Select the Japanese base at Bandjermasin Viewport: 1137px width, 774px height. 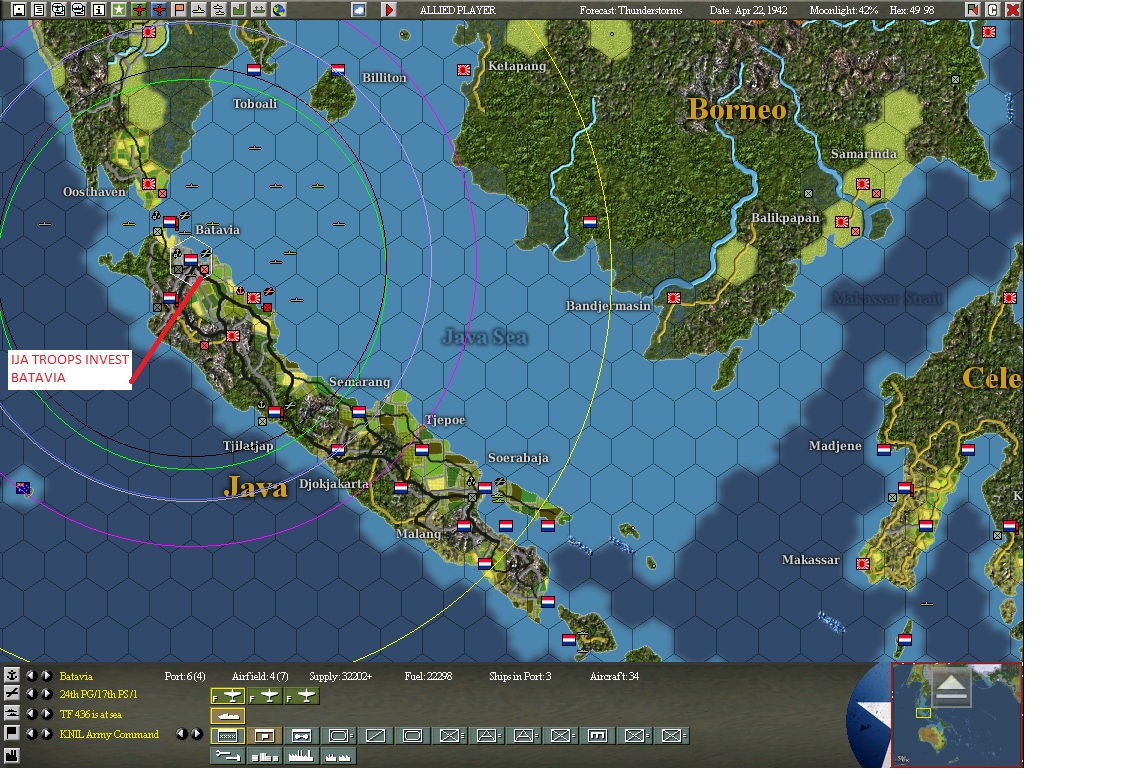pyautogui.click(x=674, y=298)
